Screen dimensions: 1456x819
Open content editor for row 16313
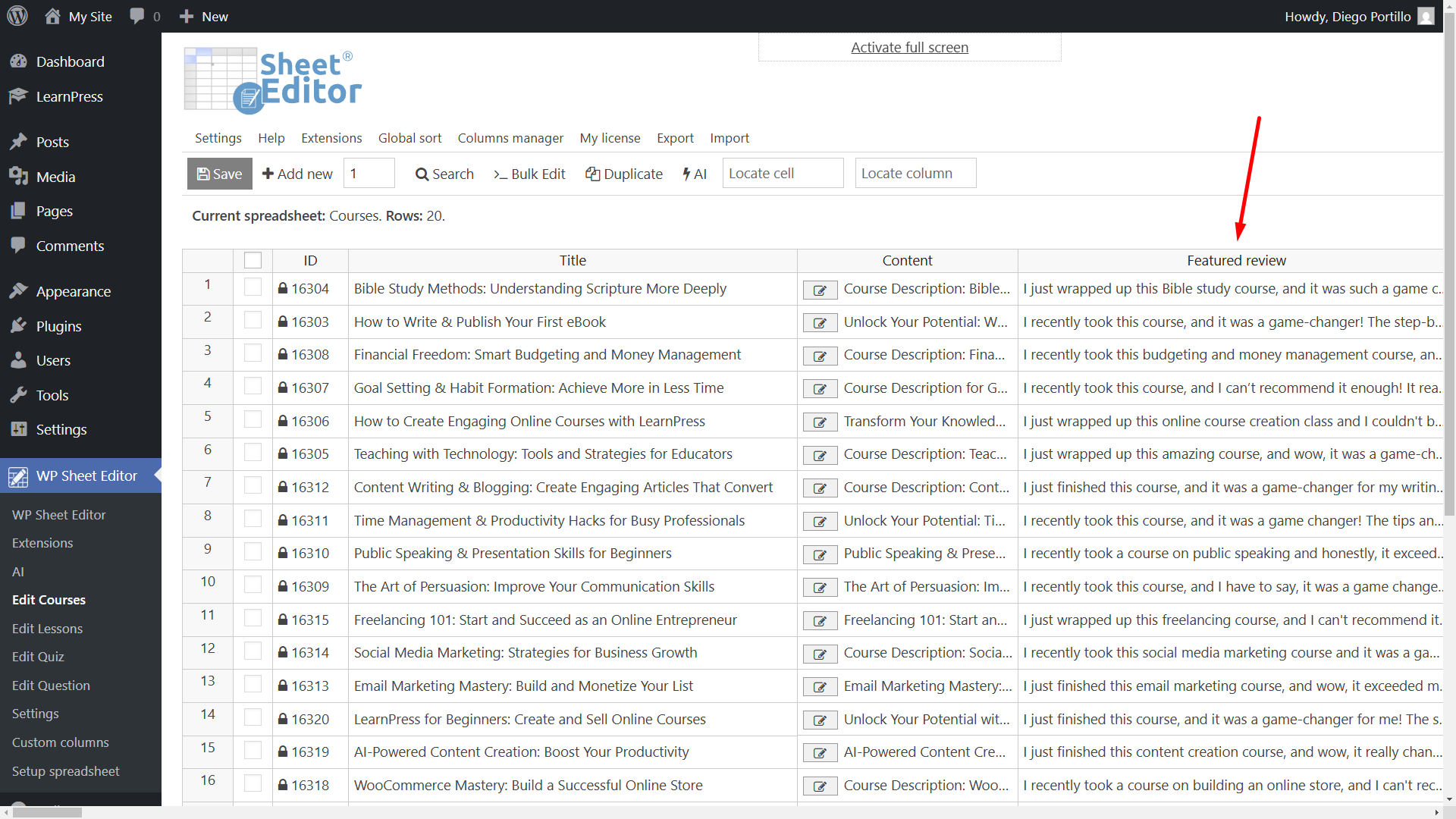pos(820,687)
